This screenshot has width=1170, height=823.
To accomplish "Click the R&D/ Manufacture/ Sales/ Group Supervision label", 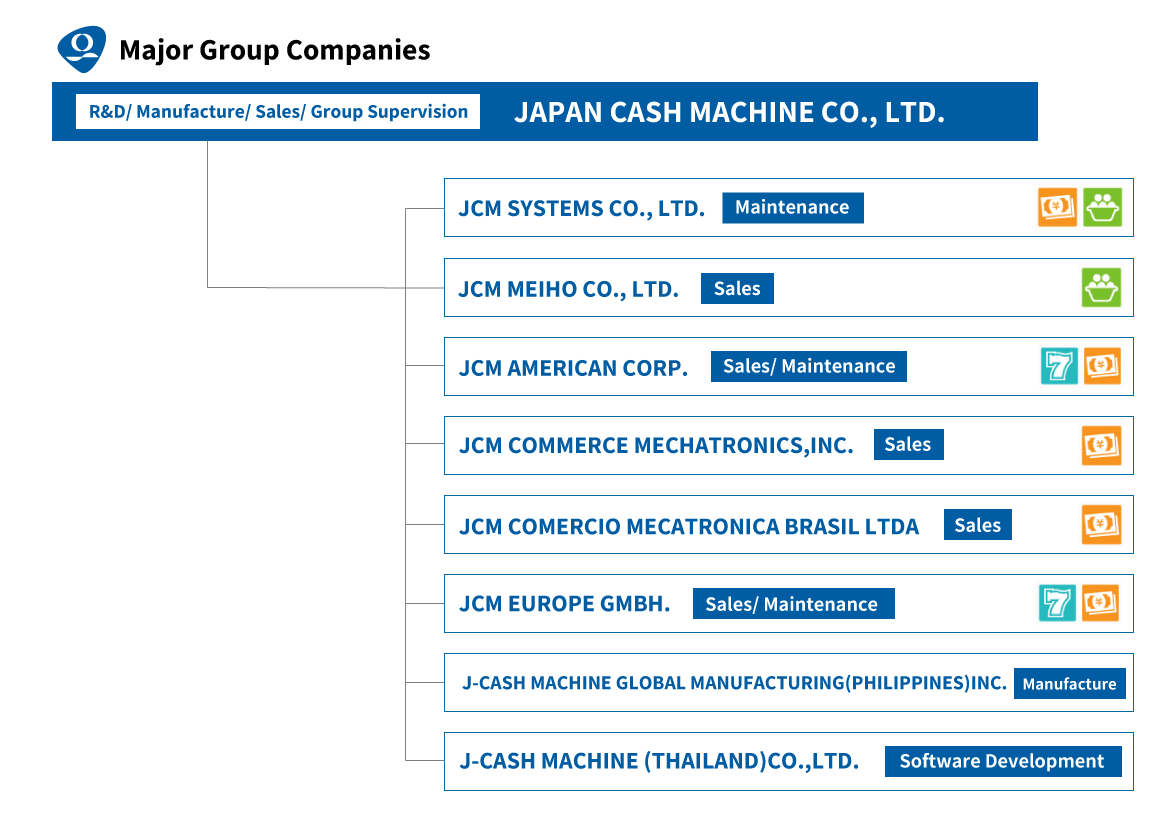I will (278, 111).
